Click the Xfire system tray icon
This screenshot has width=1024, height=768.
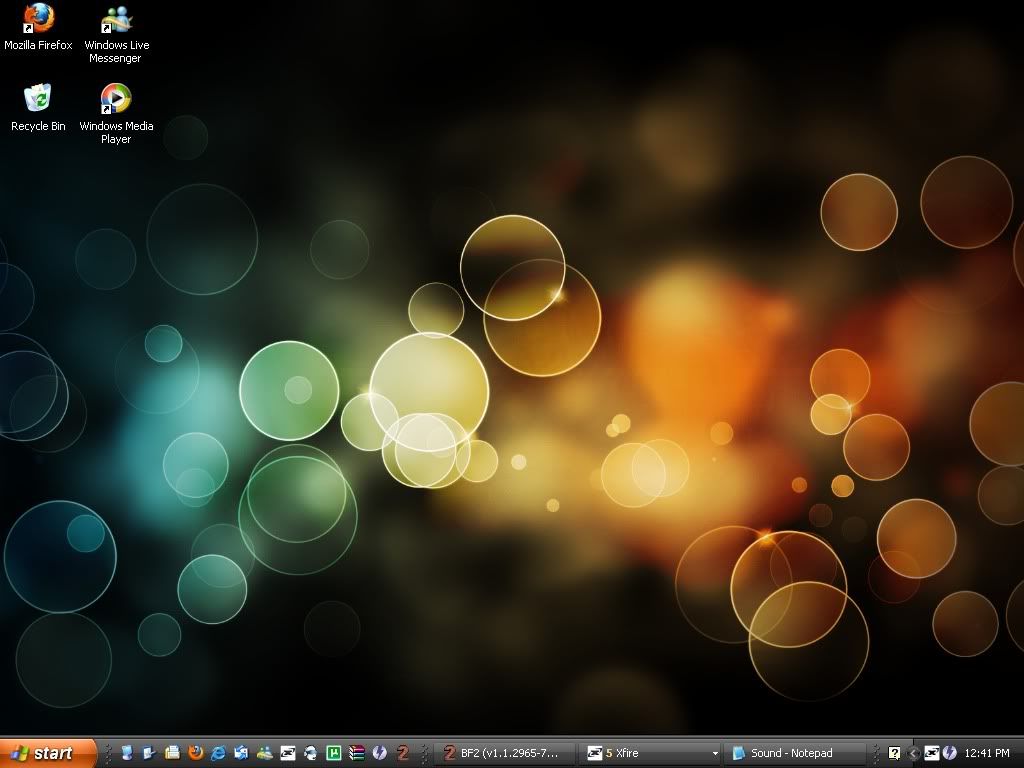point(932,753)
